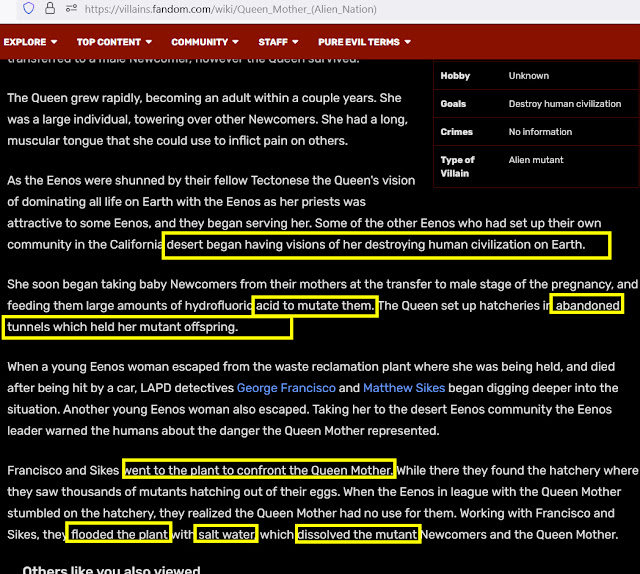The height and width of the screenshot is (574, 640).
Task: Open the STAFF menu
Action: [x=278, y=42]
